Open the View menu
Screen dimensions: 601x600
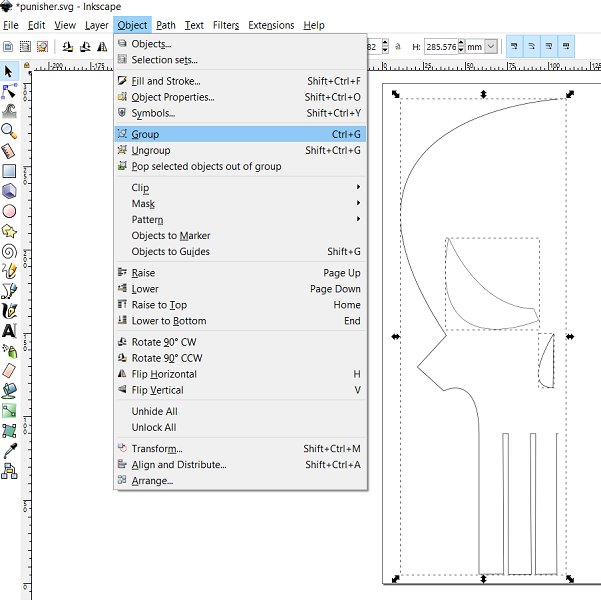[x=65, y=25]
